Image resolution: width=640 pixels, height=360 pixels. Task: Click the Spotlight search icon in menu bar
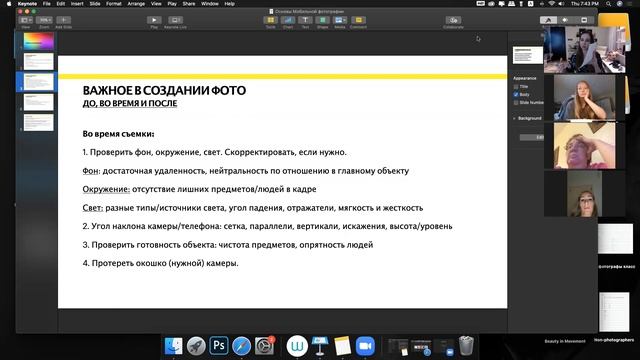pyautogui.click(x=608, y=4)
